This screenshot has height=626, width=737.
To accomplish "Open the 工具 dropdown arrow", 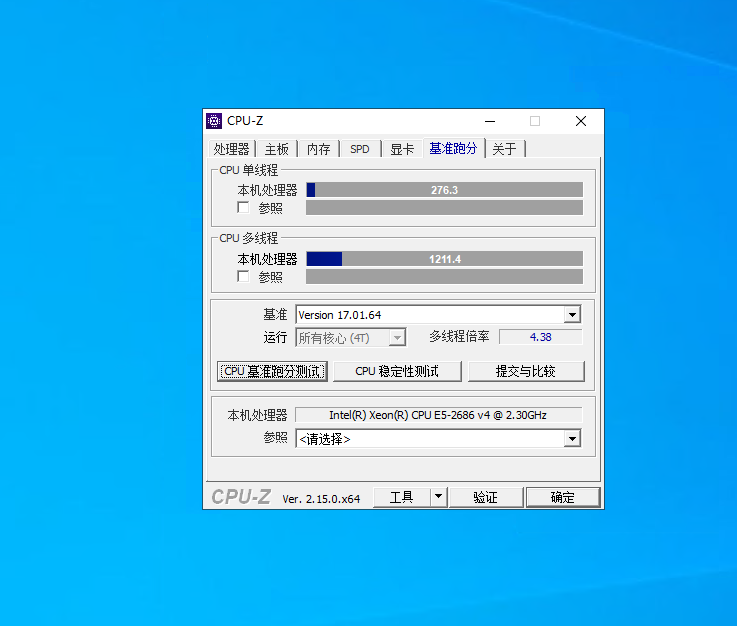I will point(439,496).
